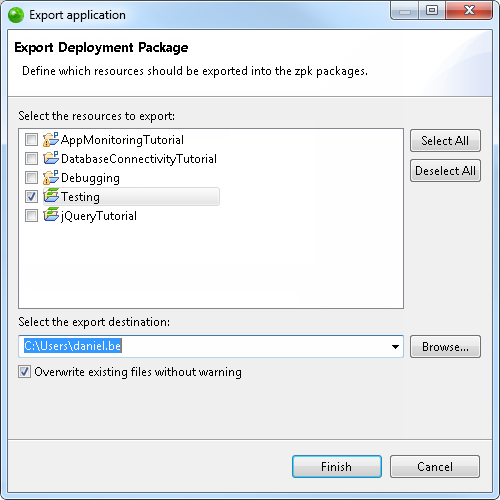The width and height of the screenshot is (500, 500).
Task: Tick the Debugging project checkbox
Action: 31,177
